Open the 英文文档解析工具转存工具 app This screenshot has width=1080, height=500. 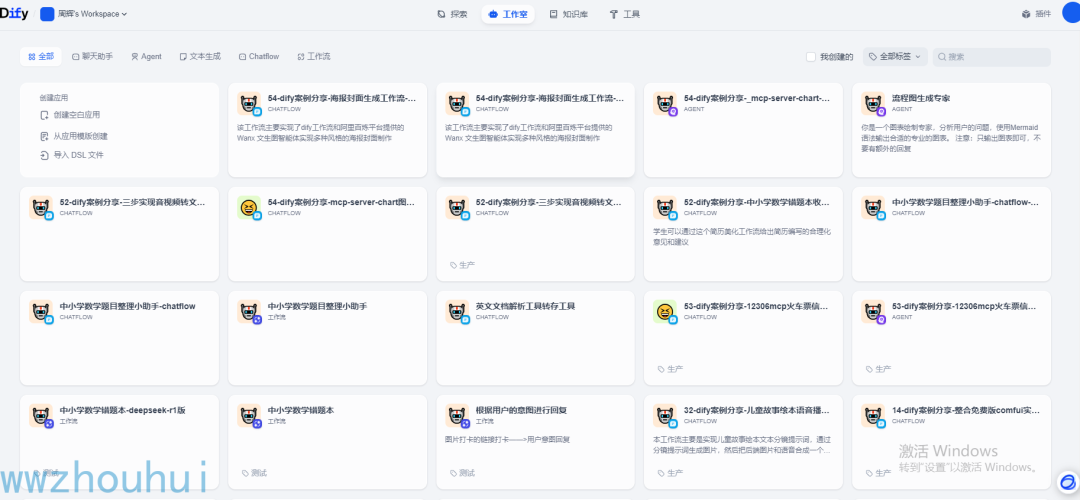point(535,337)
